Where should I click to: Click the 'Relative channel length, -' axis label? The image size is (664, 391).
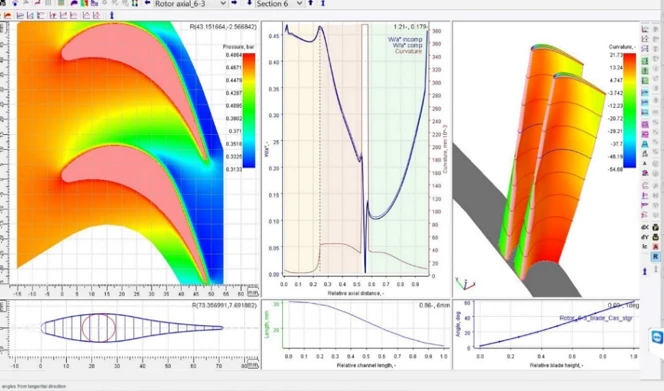[366, 365]
